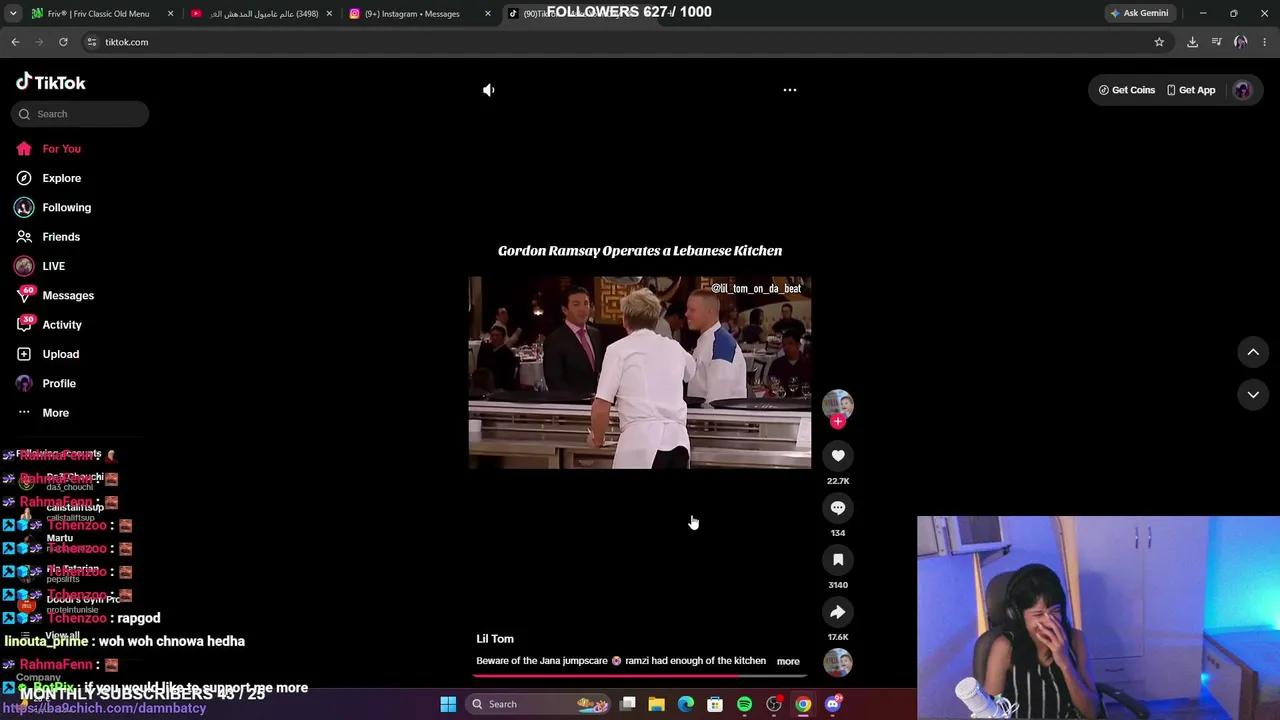Reload the current page
1280x720 pixels.
[63, 42]
